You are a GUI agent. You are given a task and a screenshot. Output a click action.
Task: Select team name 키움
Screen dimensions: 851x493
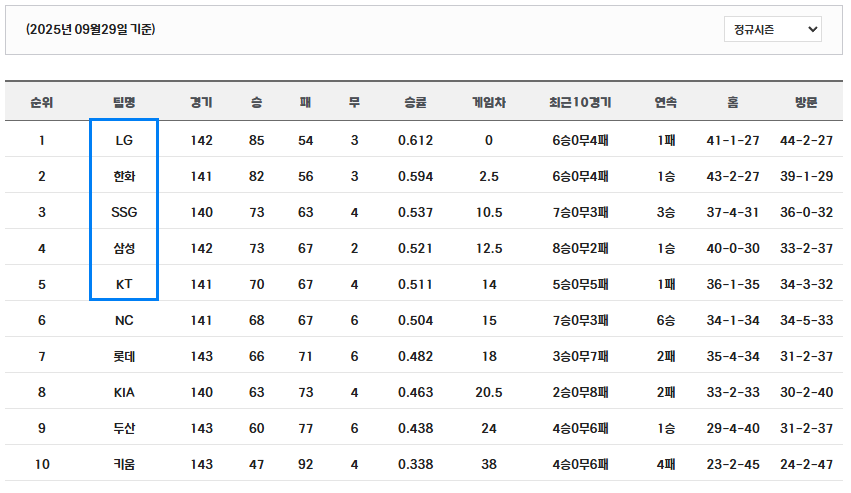point(124,465)
